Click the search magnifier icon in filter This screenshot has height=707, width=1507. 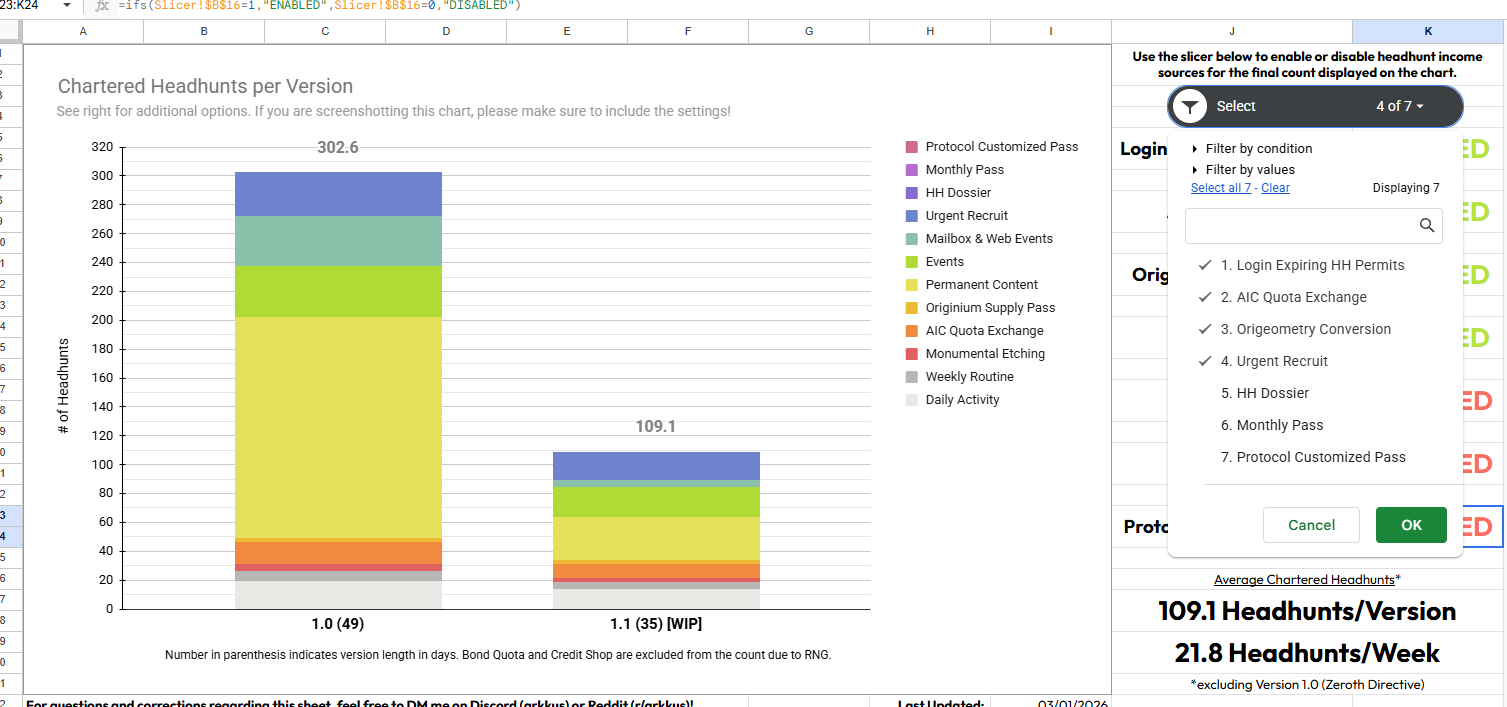[1427, 226]
